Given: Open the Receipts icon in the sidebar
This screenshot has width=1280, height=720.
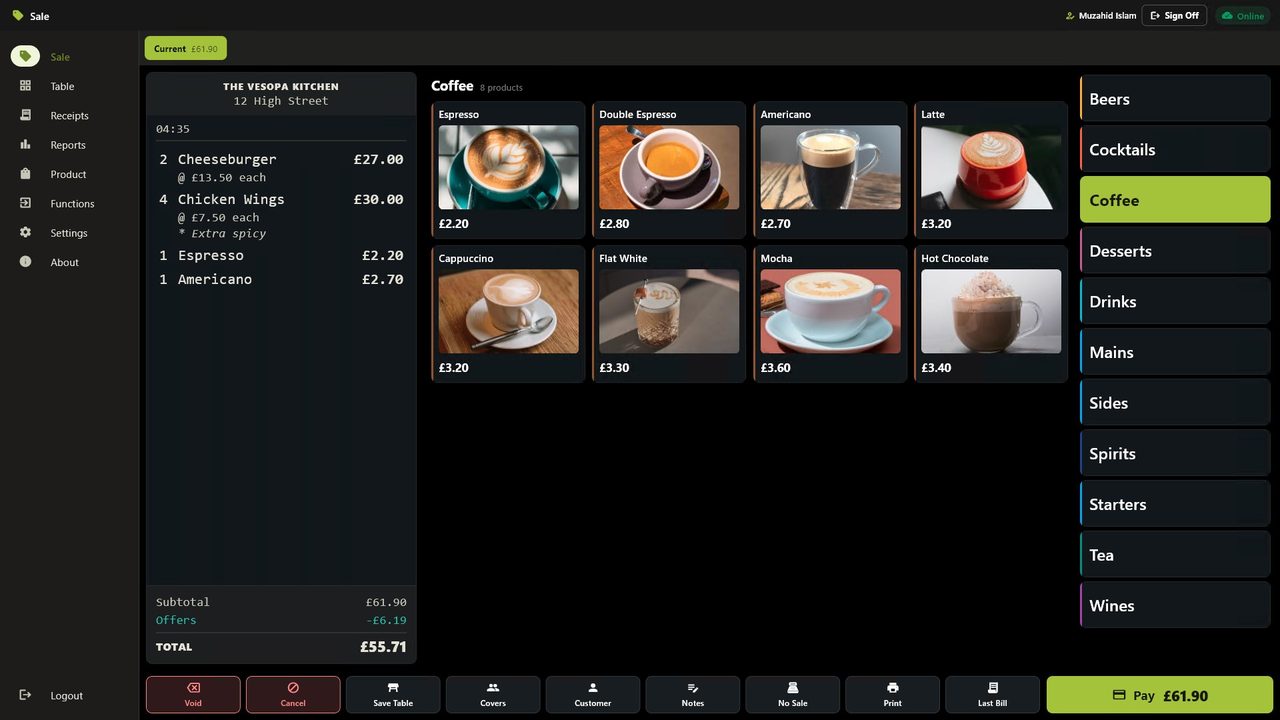Looking at the screenshot, I should (26, 115).
